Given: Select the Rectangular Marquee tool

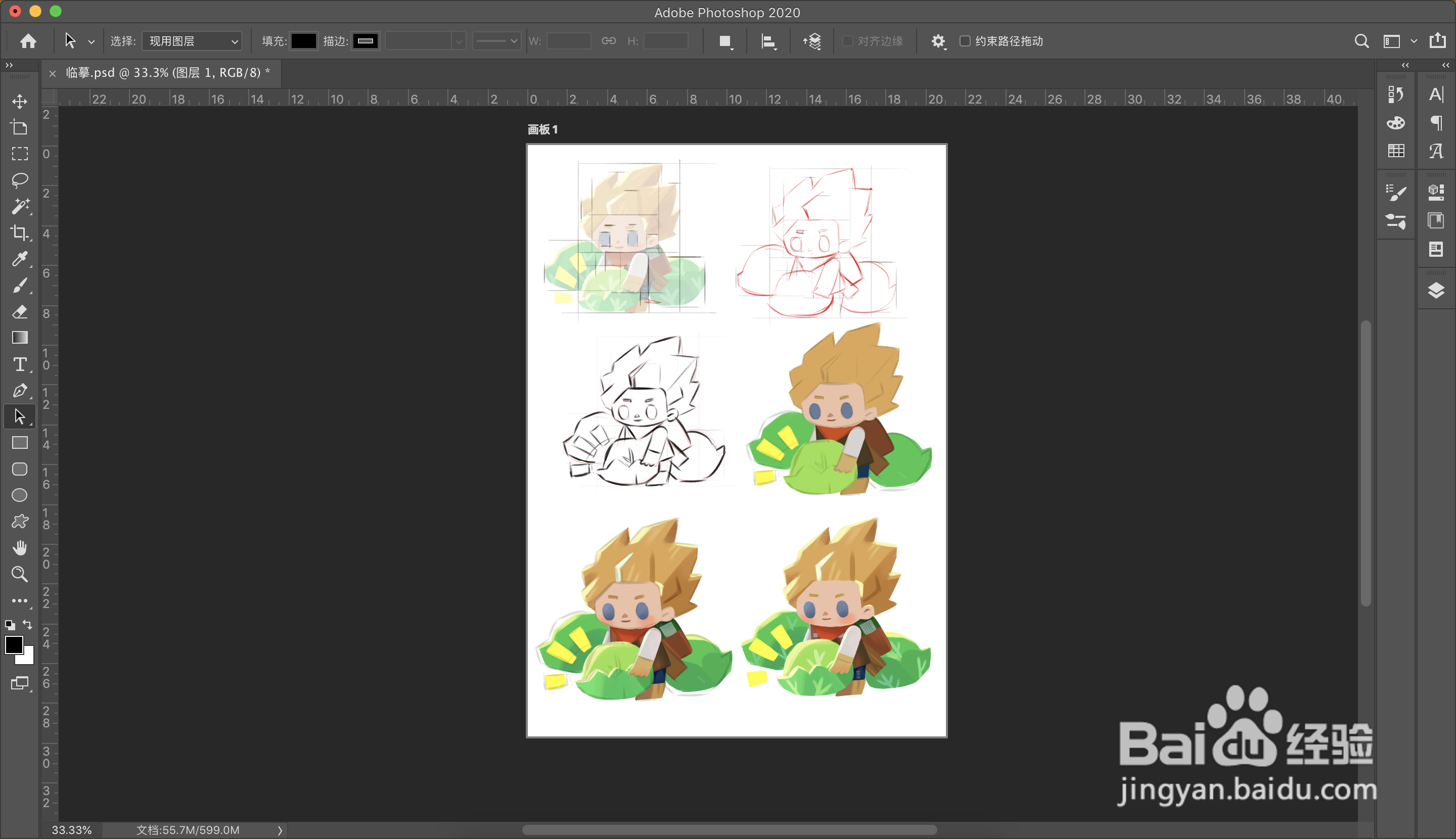Looking at the screenshot, I should [20, 154].
